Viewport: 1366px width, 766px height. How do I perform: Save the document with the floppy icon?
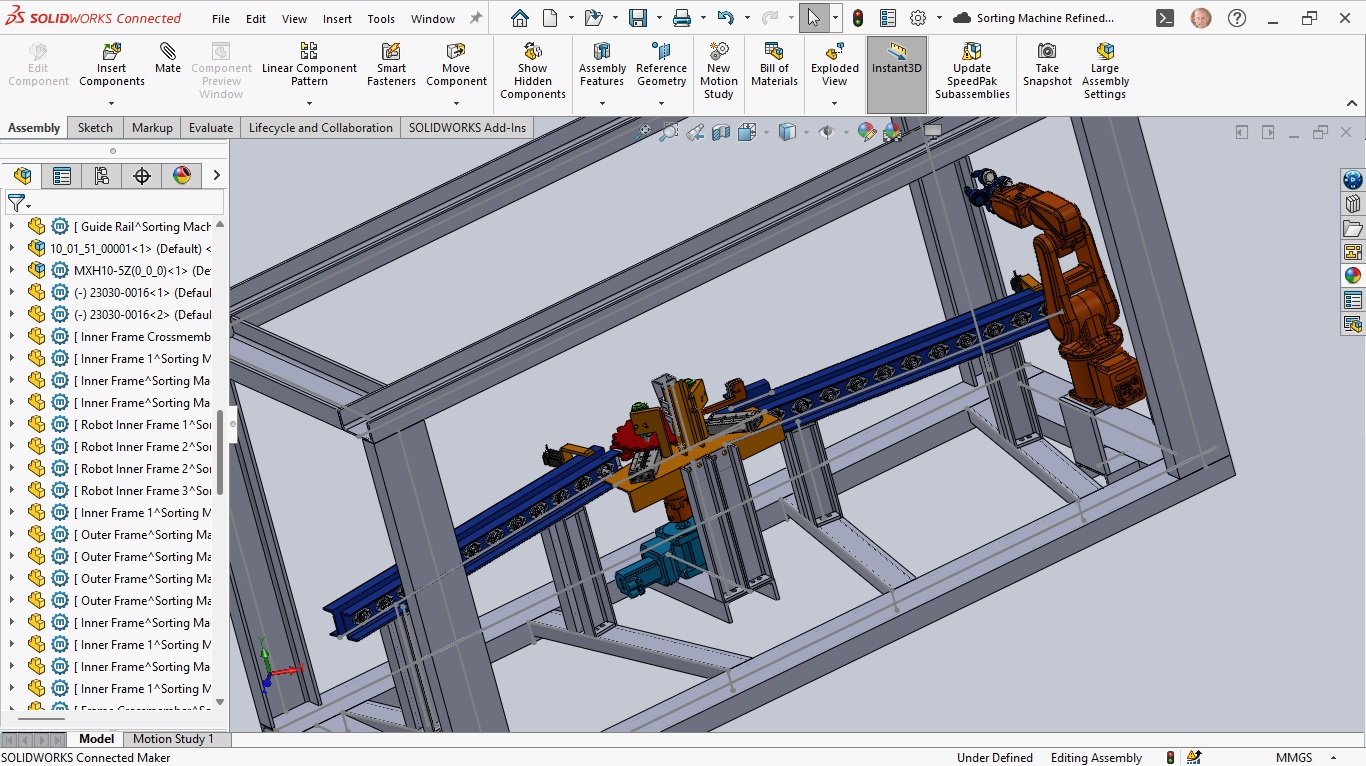click(637, 18)
